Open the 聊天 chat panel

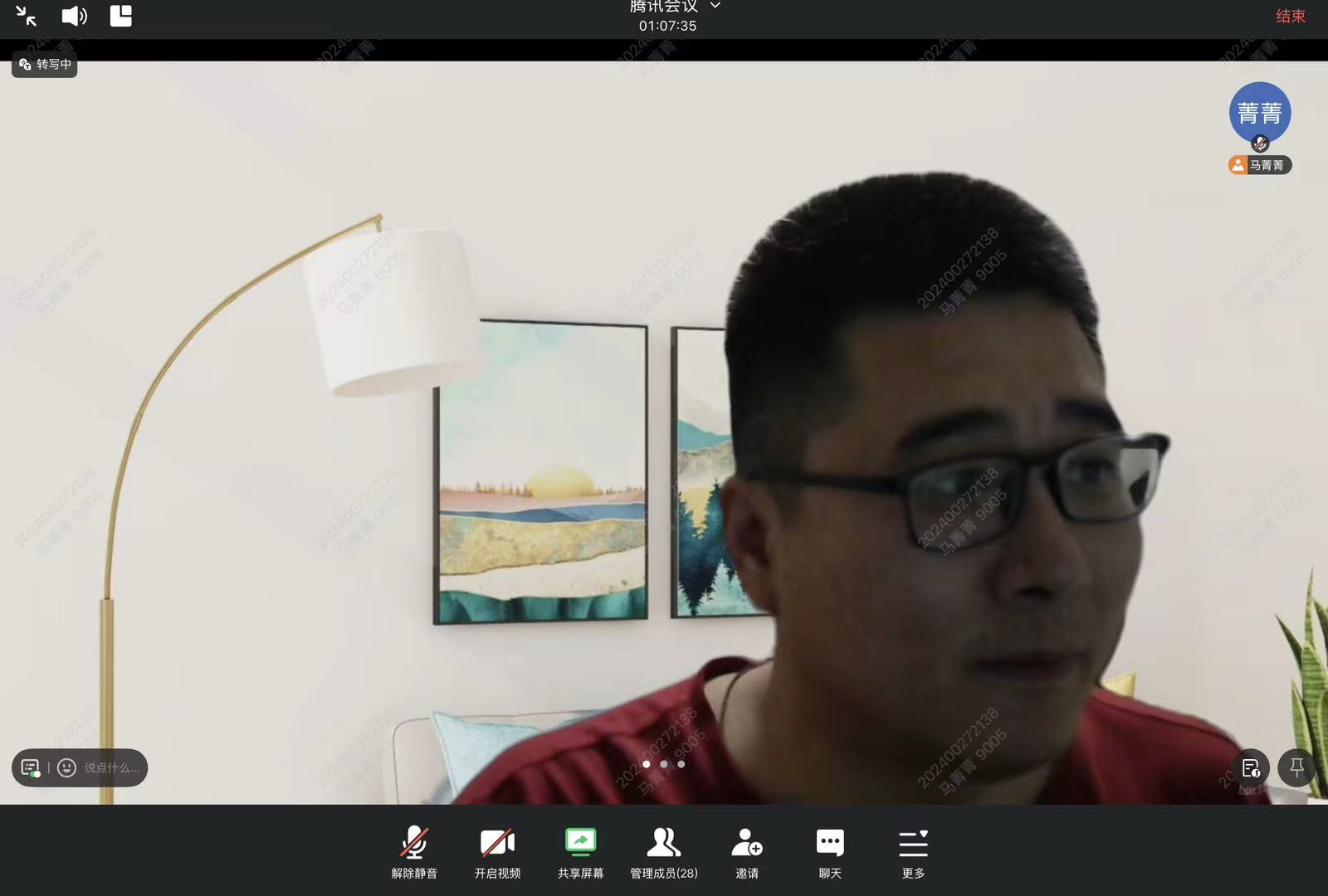click(830, 851)
